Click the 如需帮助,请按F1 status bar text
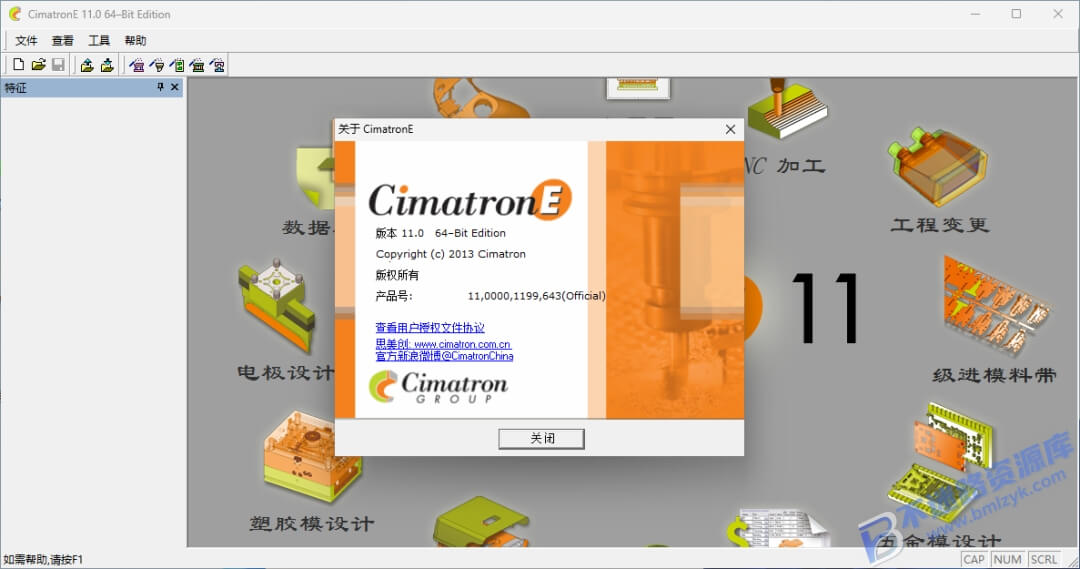 coord(43,559)
